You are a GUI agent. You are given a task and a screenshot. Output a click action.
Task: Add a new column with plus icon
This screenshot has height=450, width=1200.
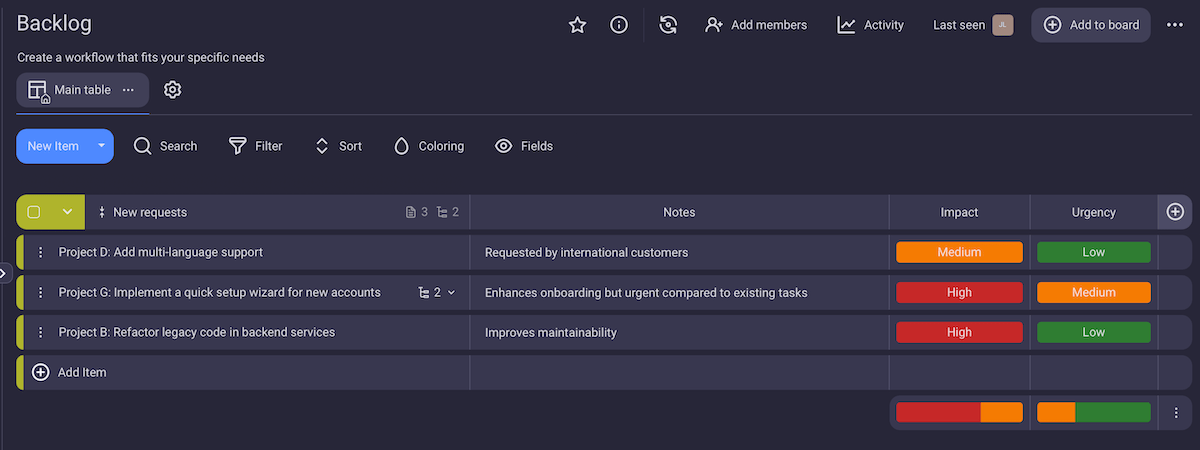click(1175, 212)
